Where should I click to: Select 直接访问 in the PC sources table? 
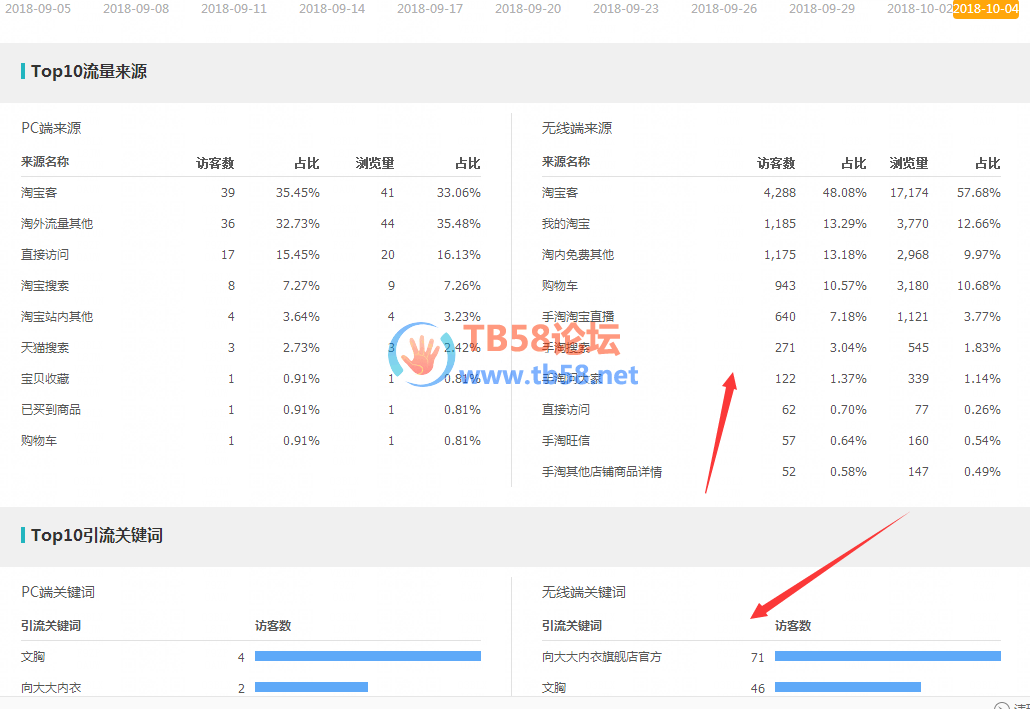45,255
